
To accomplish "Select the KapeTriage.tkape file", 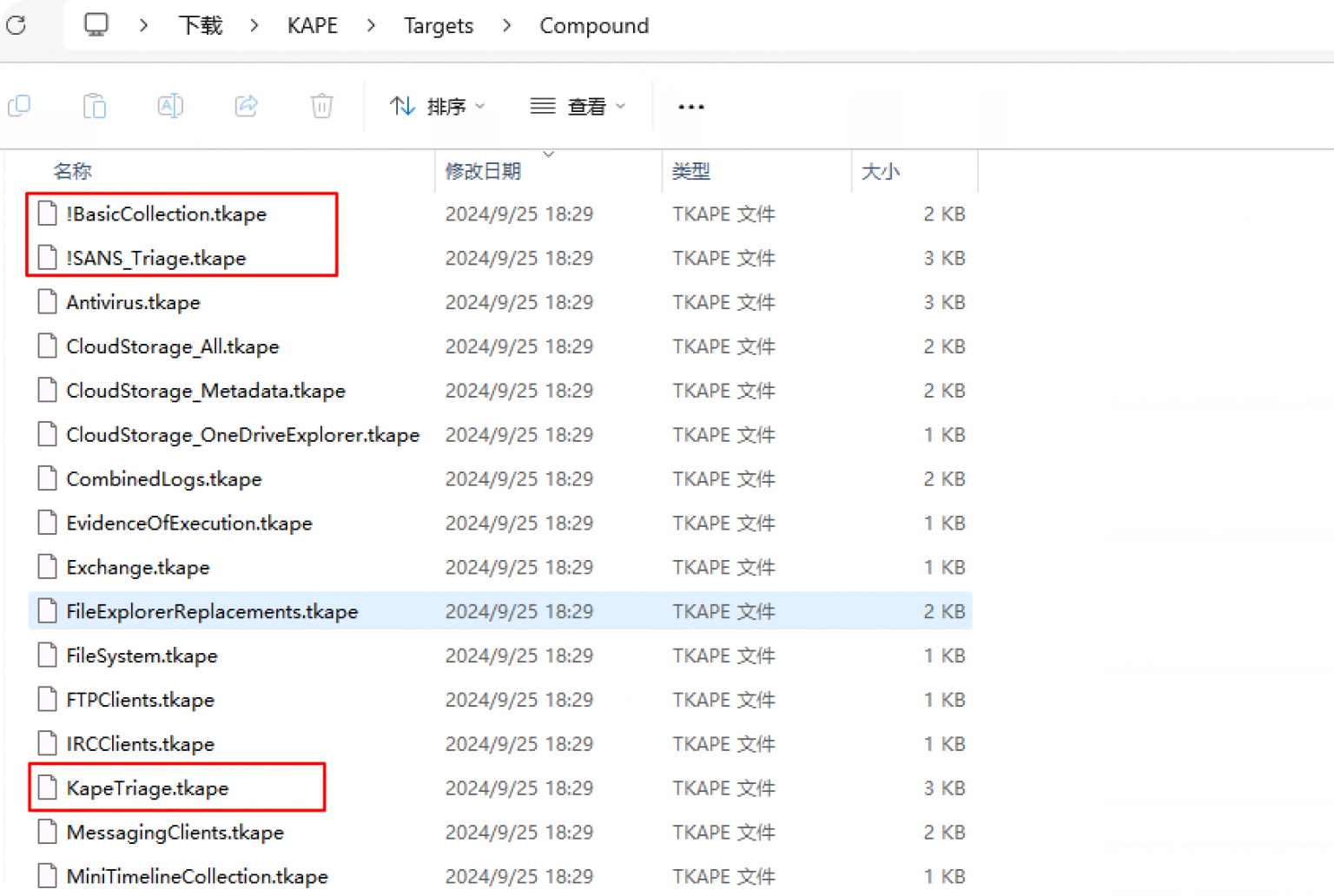I will 148,788.
